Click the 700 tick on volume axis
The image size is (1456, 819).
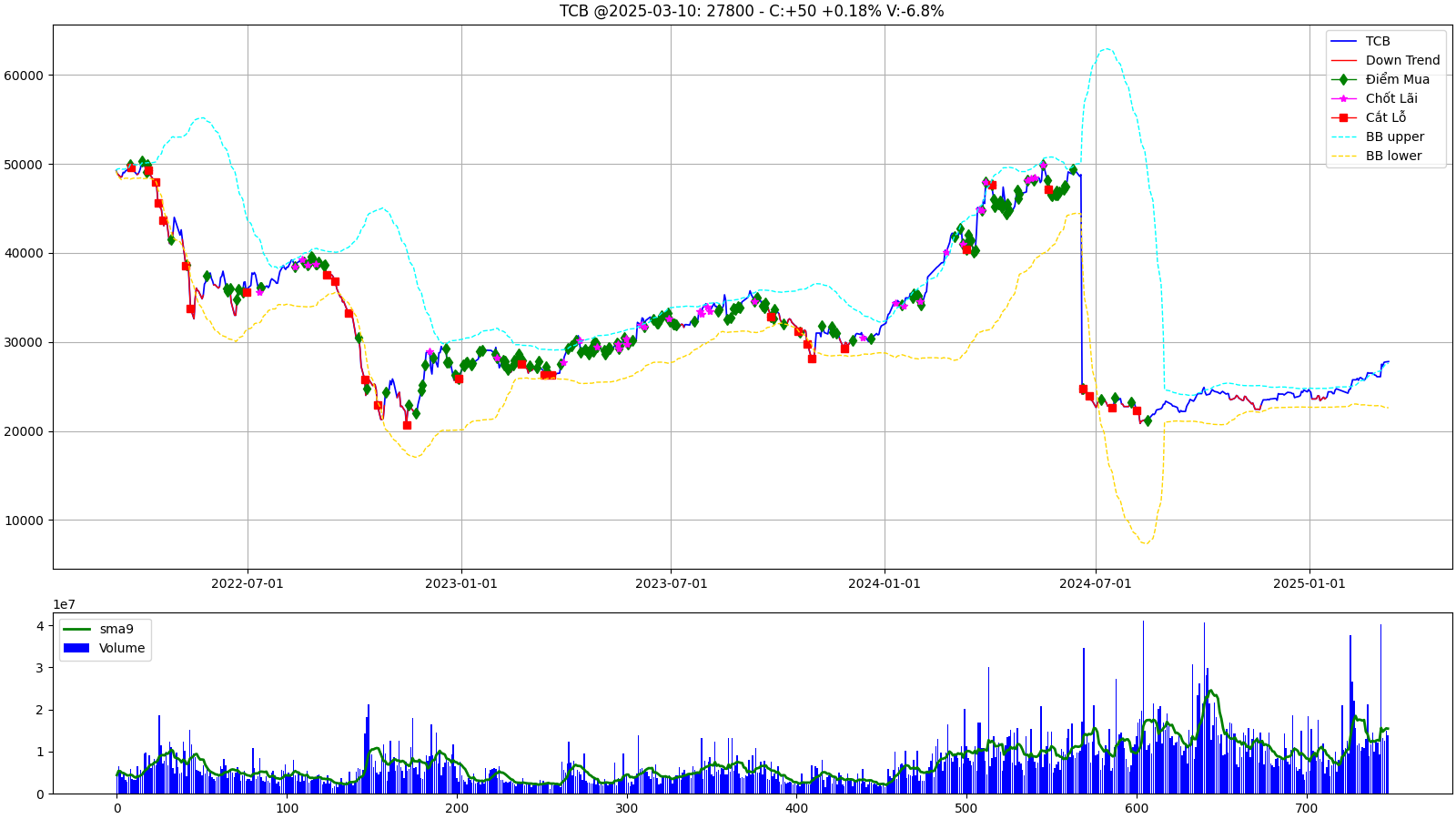tap(1306, 808)
